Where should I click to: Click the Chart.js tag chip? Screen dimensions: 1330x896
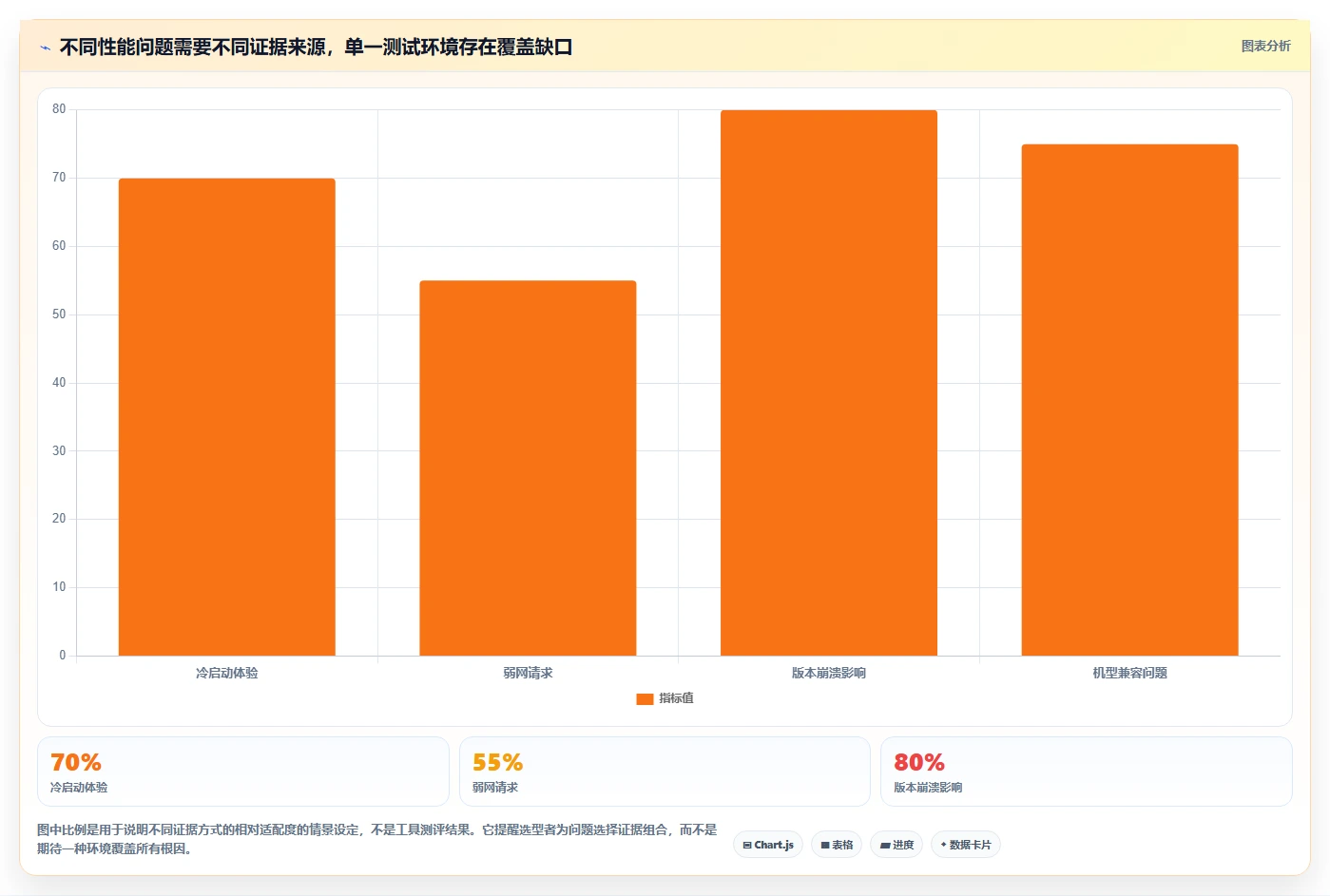(768, 845)
